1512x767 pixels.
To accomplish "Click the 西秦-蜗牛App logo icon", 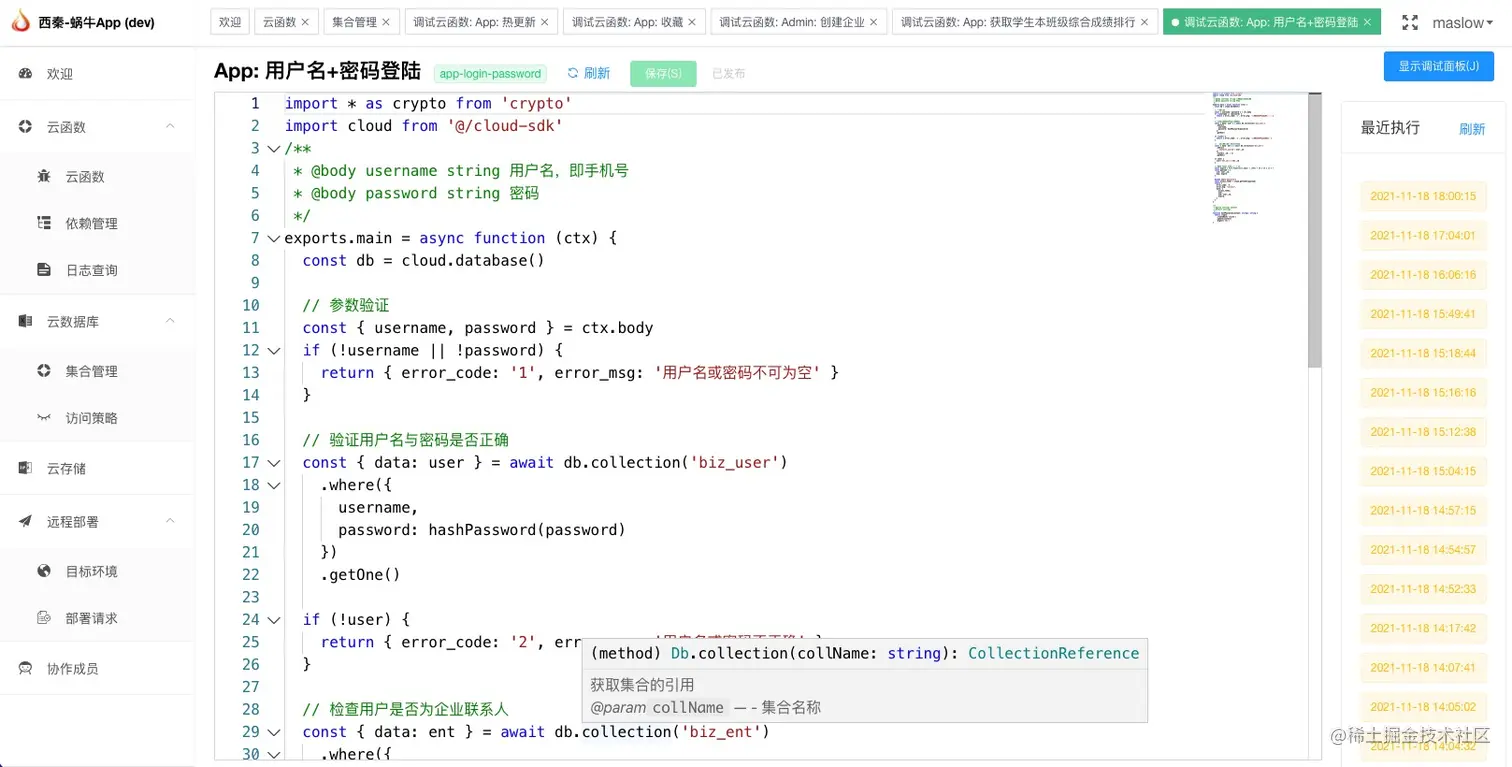I will (21, 21).
